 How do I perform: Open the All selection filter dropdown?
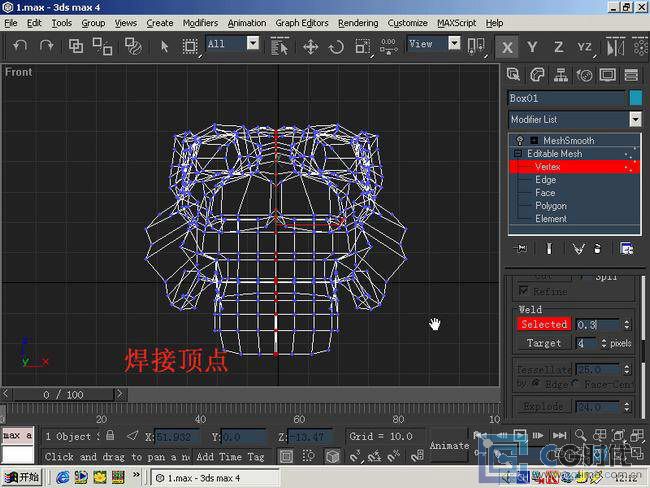pos(253,43)
